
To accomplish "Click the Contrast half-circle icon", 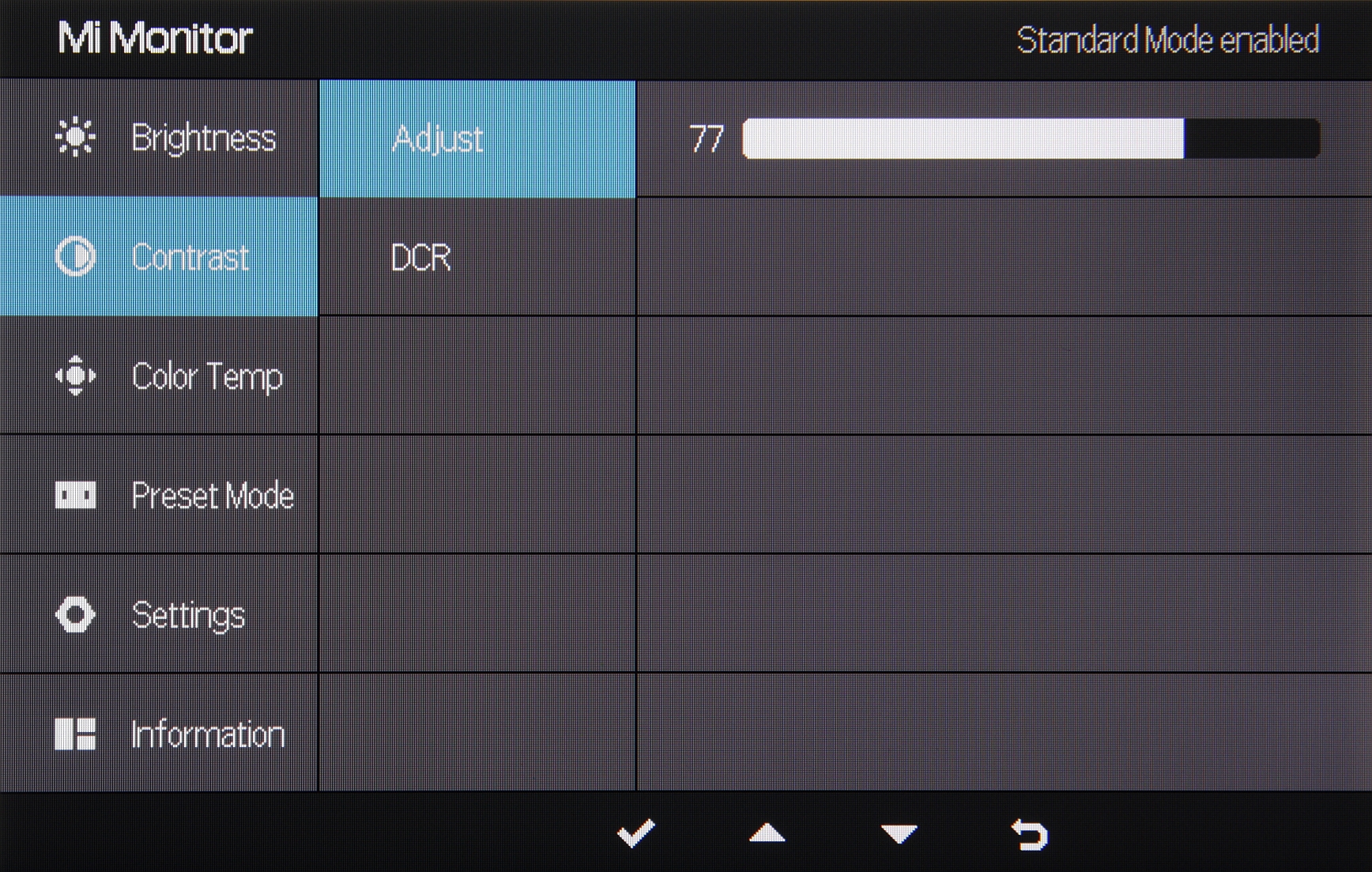I will (75, 257).
